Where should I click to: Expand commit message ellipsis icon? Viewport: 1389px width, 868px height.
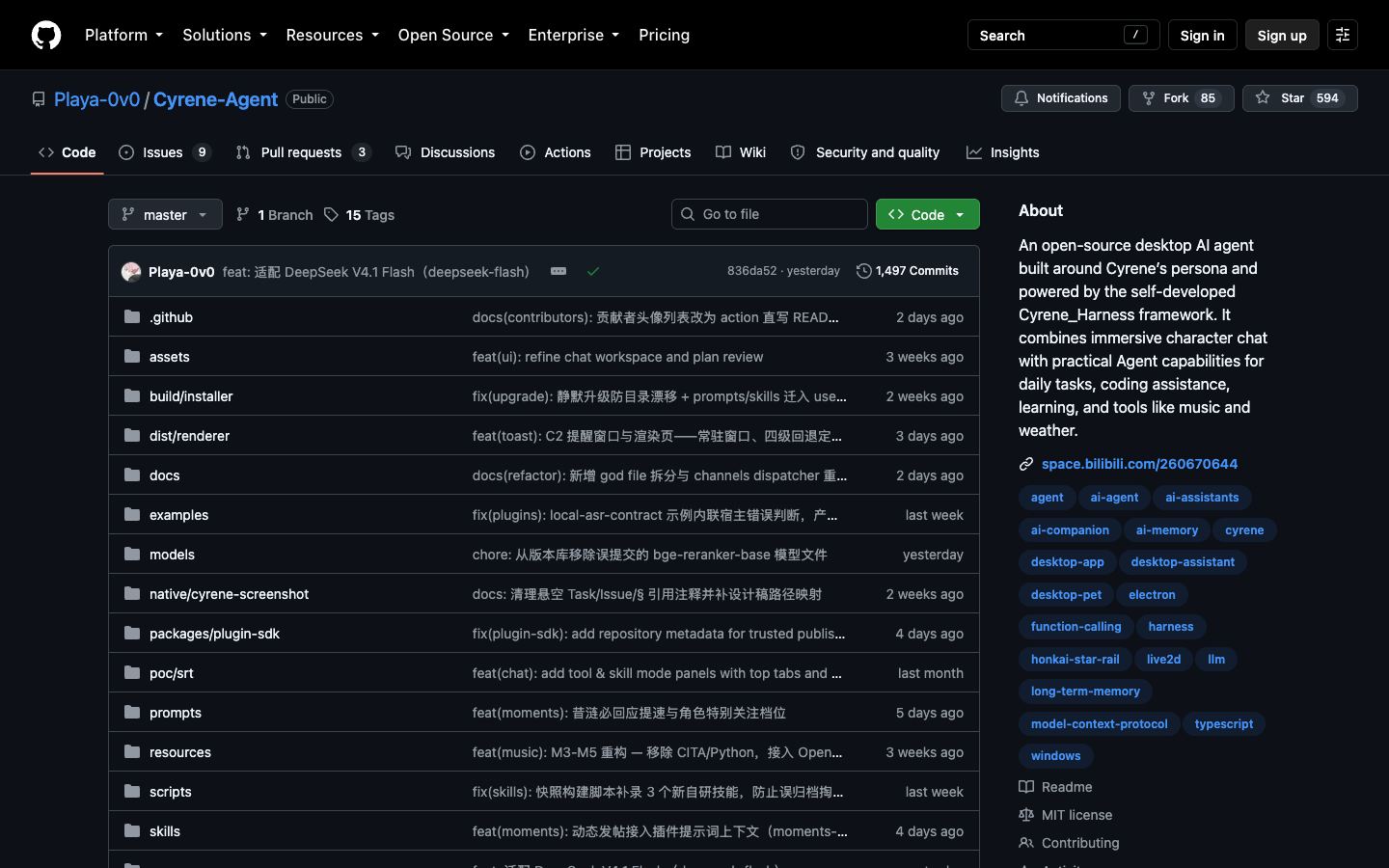(x=558, y=271)
